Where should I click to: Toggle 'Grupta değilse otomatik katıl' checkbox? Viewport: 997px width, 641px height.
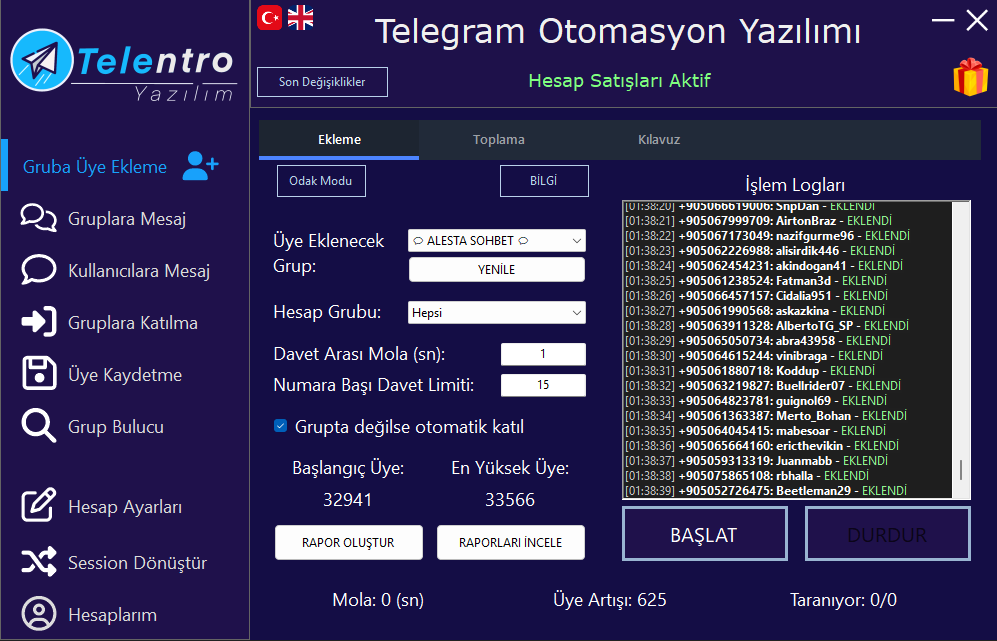[x=281, y=427]
